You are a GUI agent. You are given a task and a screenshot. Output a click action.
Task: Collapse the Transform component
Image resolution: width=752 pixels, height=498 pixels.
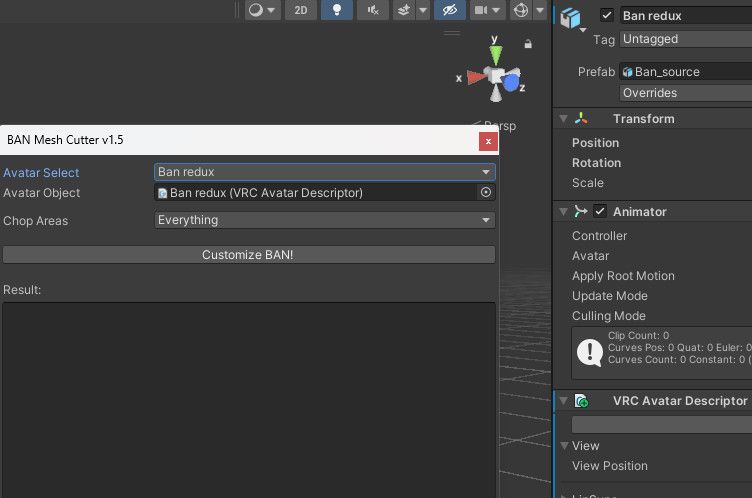564,119
